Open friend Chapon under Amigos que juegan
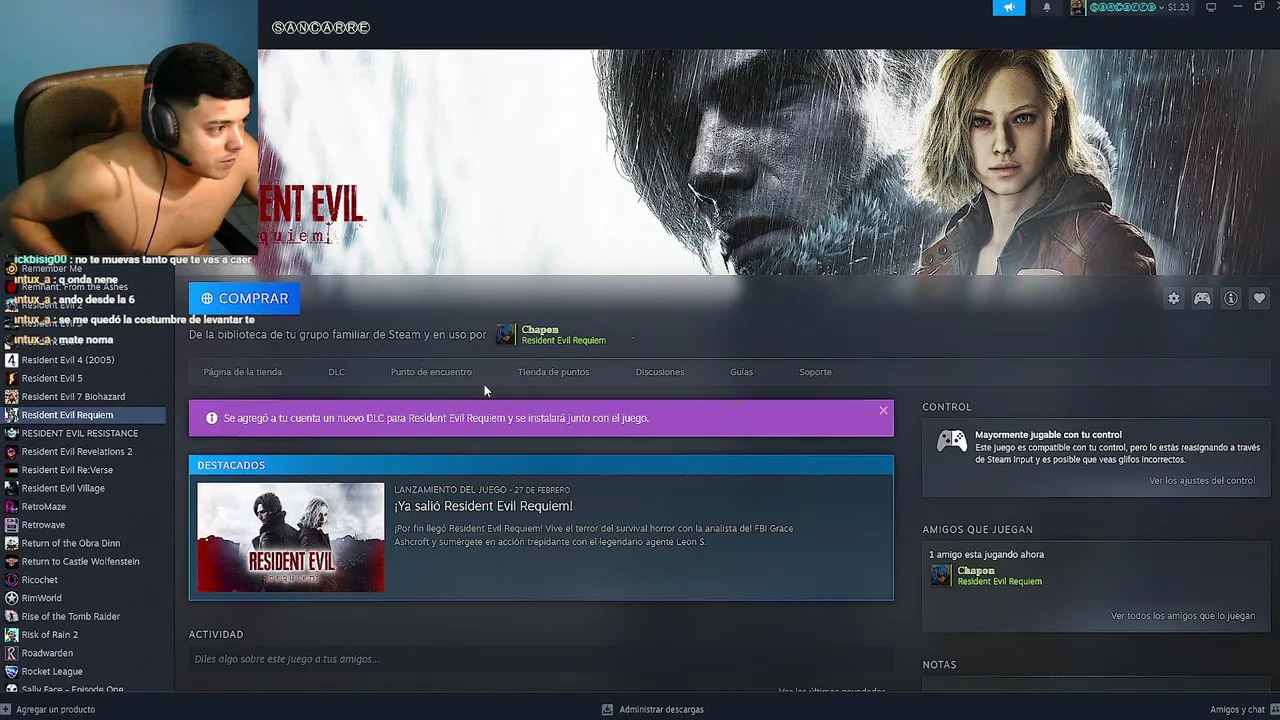1280x720 pixels. click(x=976, y=570)
